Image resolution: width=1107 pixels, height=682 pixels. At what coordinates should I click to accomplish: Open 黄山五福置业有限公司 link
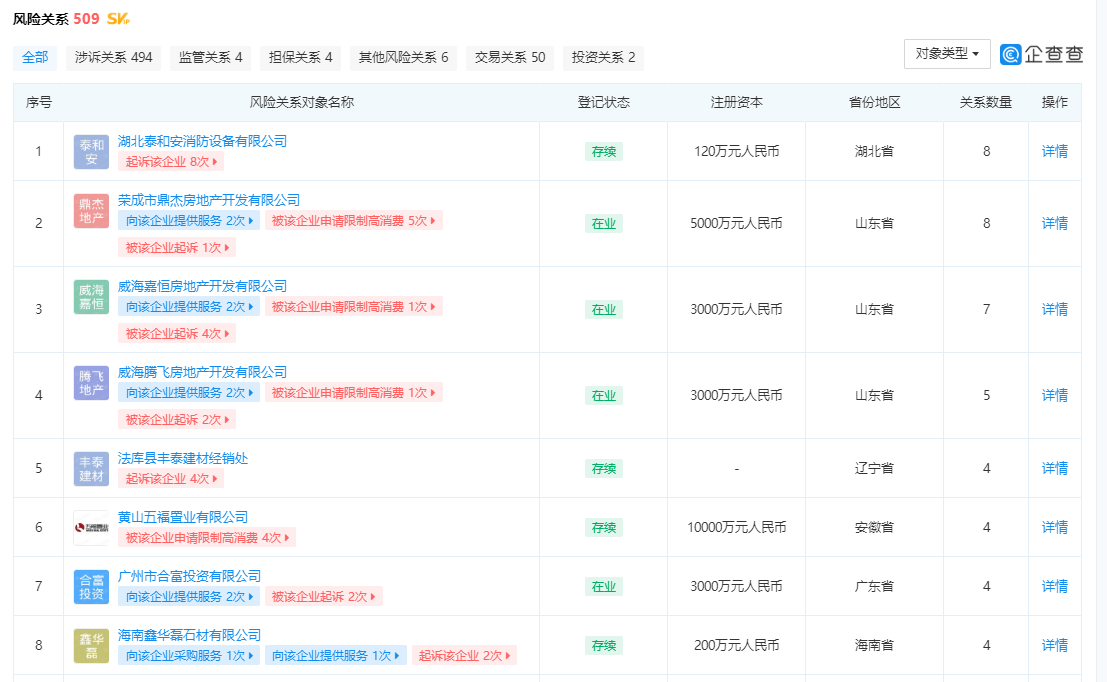pos(182,517)
